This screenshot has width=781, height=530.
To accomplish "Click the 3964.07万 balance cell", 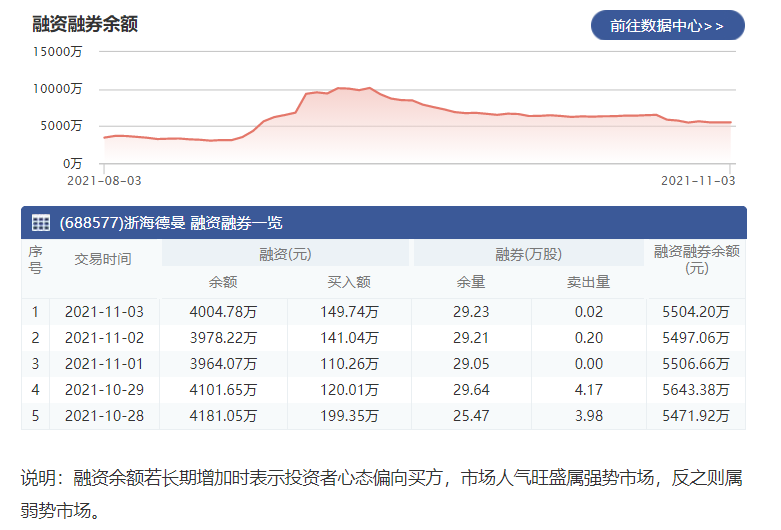I will click(x=223, y=364).
